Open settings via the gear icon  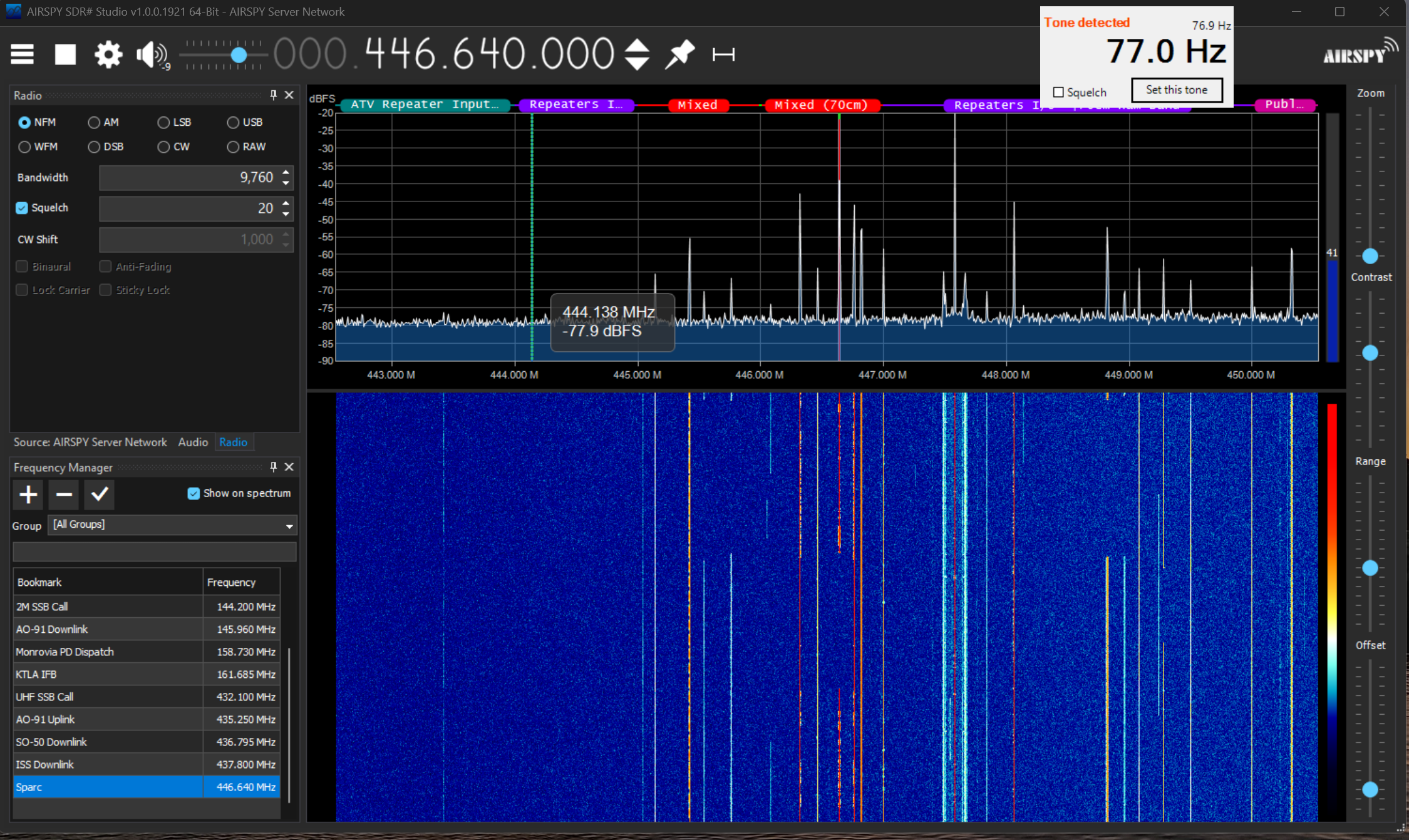[x=108, y=54]
